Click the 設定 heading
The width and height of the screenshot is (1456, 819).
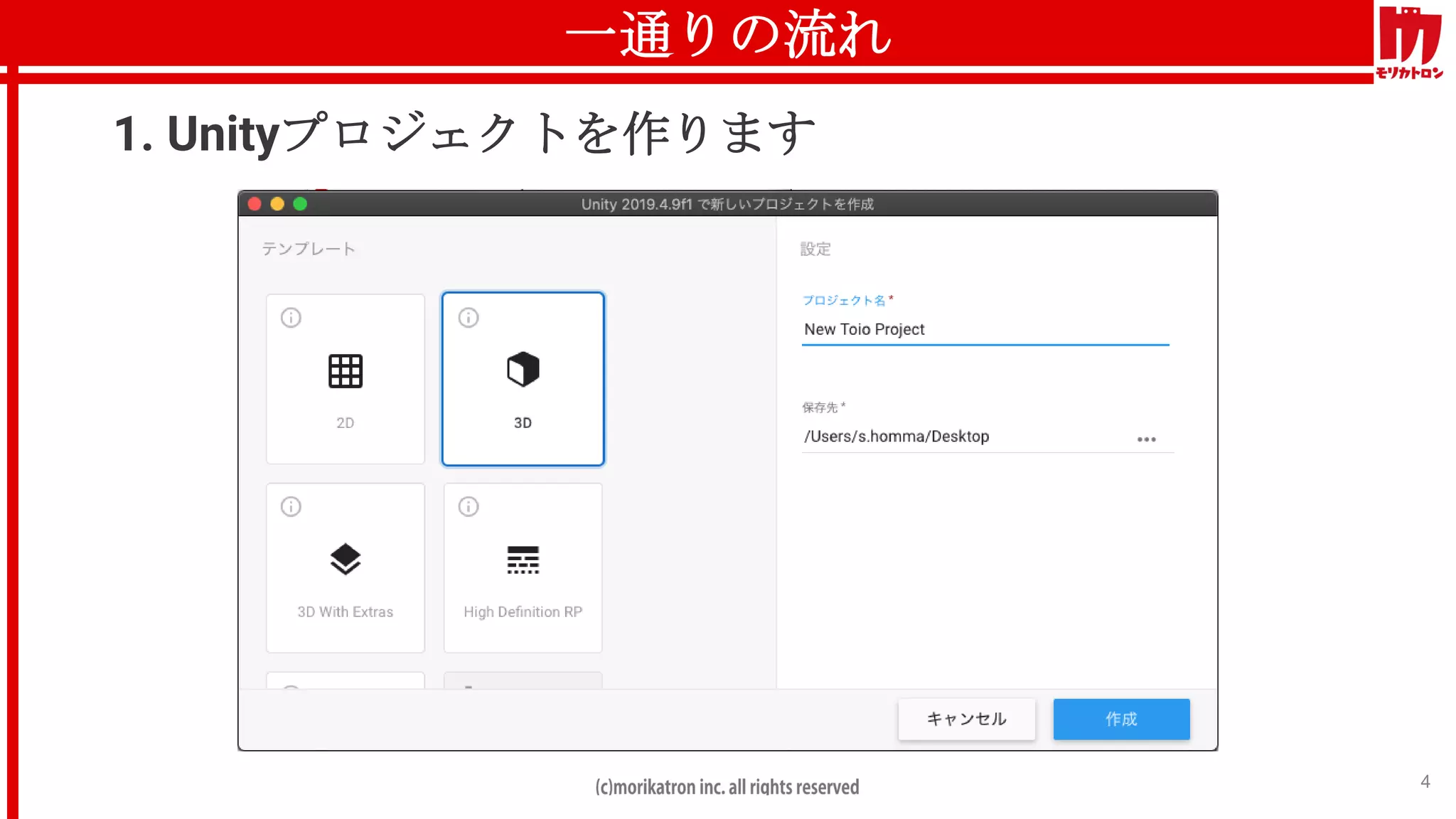pos(815,249)
